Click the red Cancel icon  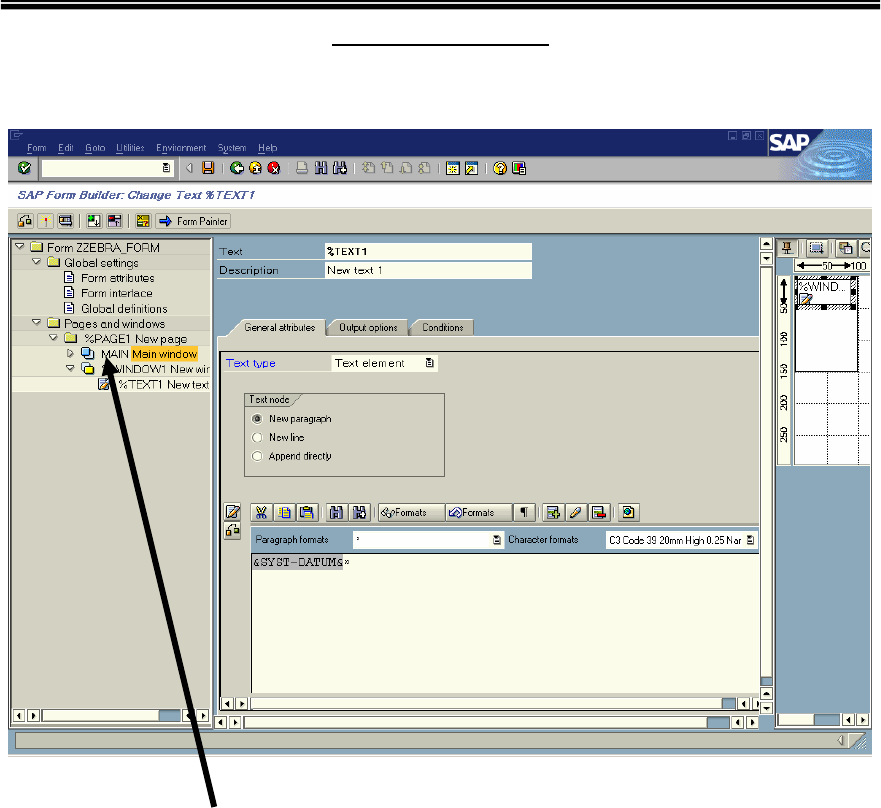coord(274,167)
